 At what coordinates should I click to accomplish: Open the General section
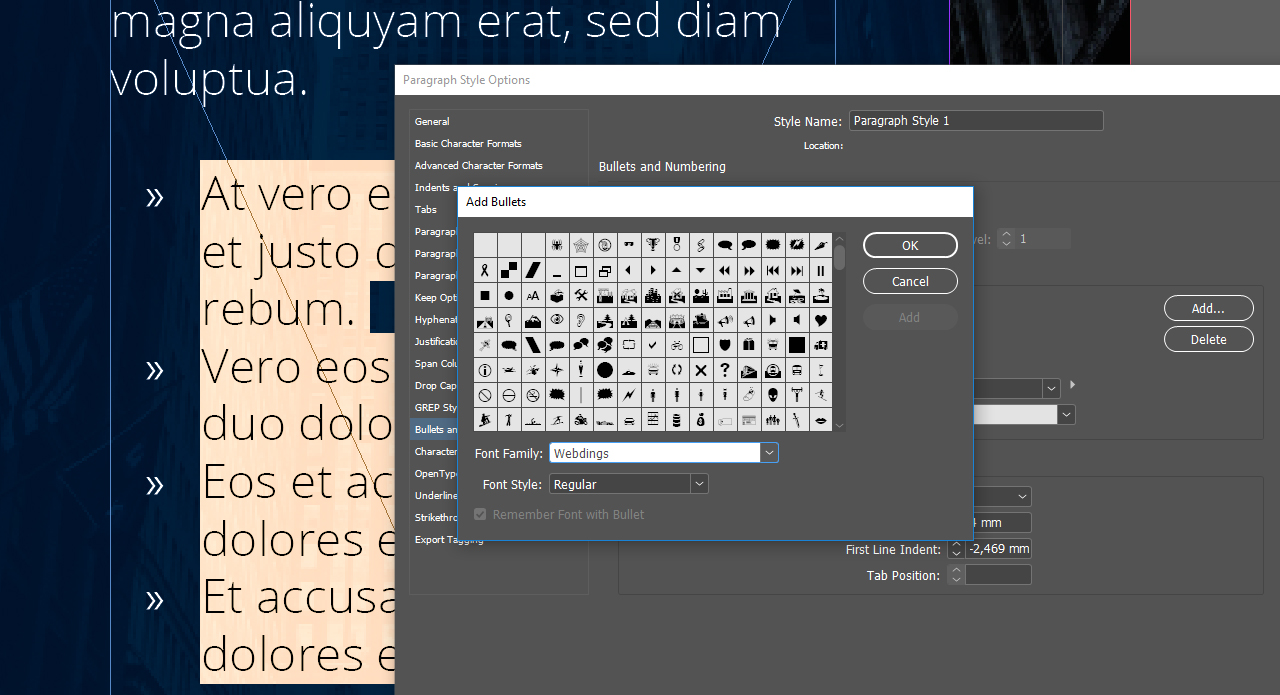pyautogui.click(x=432, y=121)
